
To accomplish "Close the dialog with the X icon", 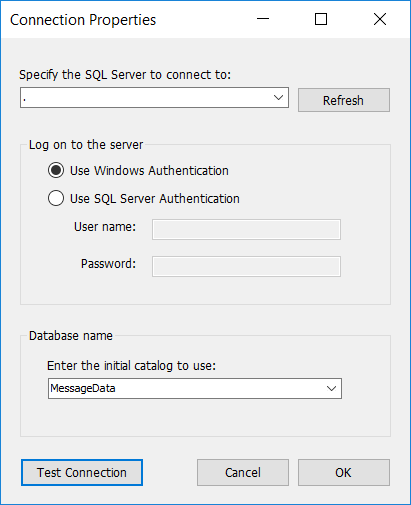I will [x=380, y=19].
